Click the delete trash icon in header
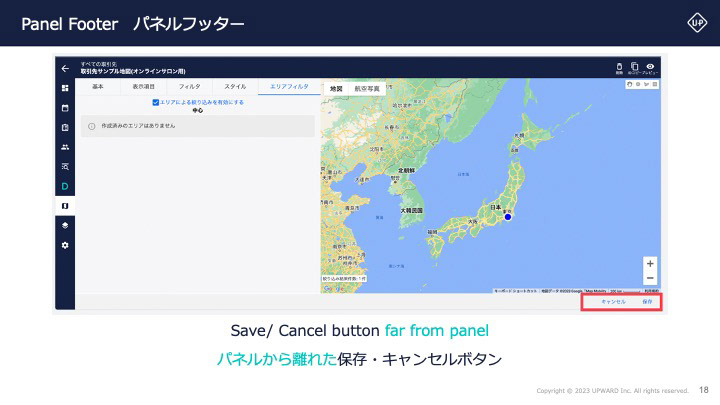720x405 pixels. (x=619, y=68)
